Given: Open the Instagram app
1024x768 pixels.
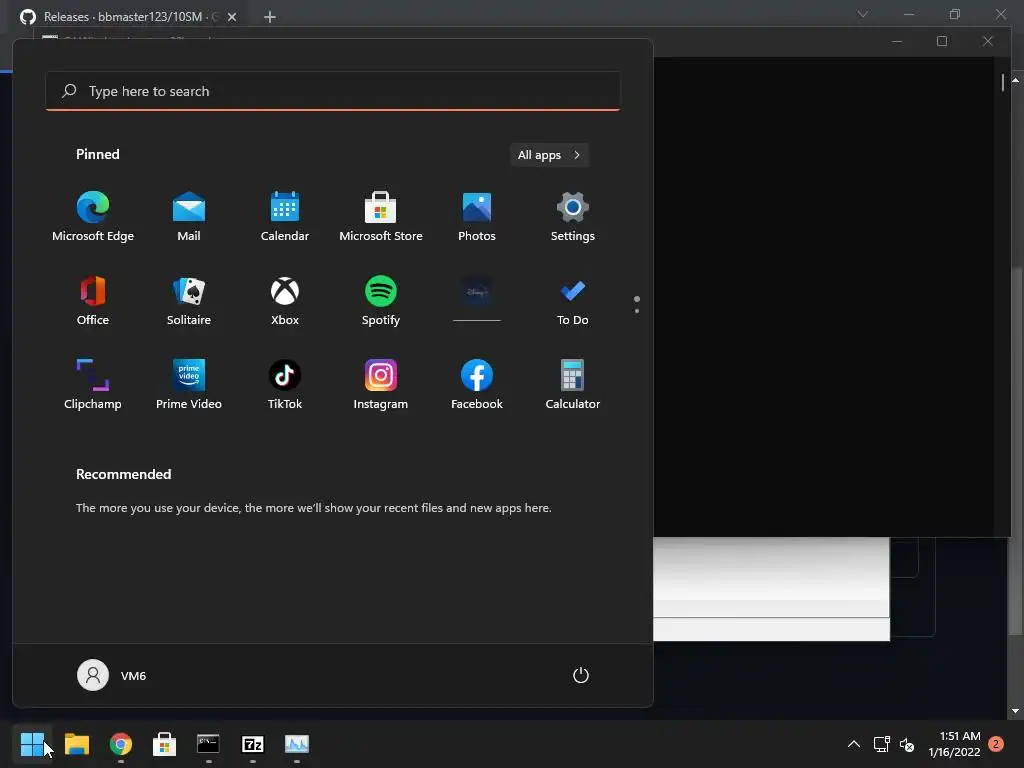Looking at the screenshot, I should [x=381, y=385].
